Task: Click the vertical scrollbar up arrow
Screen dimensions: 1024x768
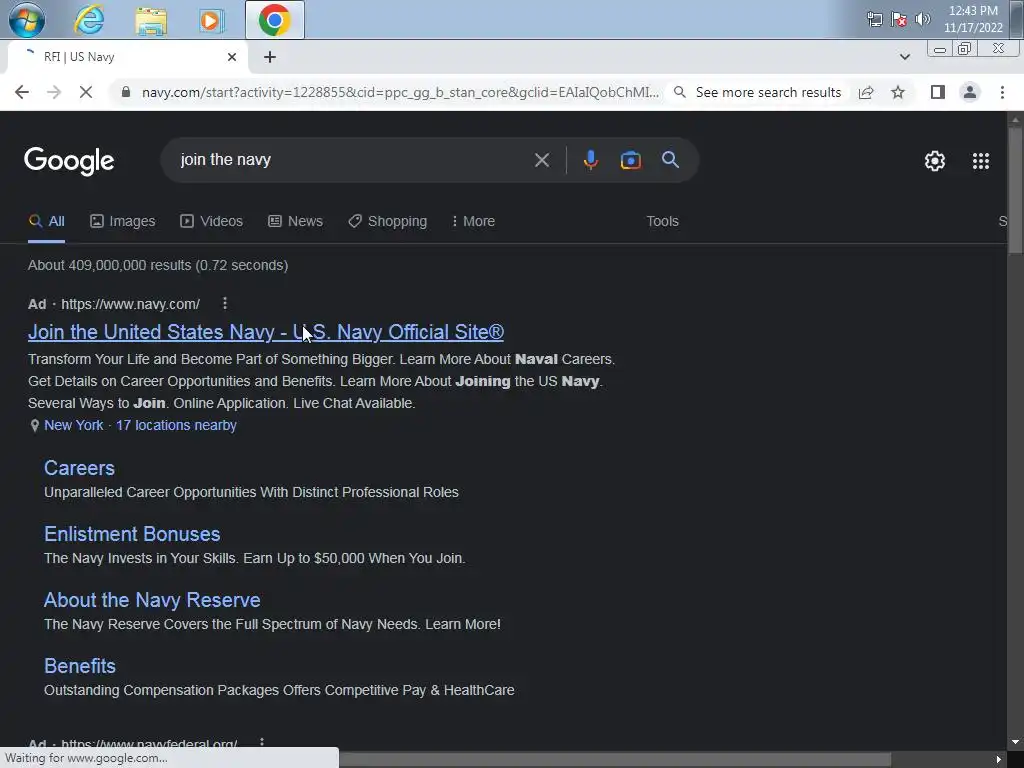Action: 1015,120
